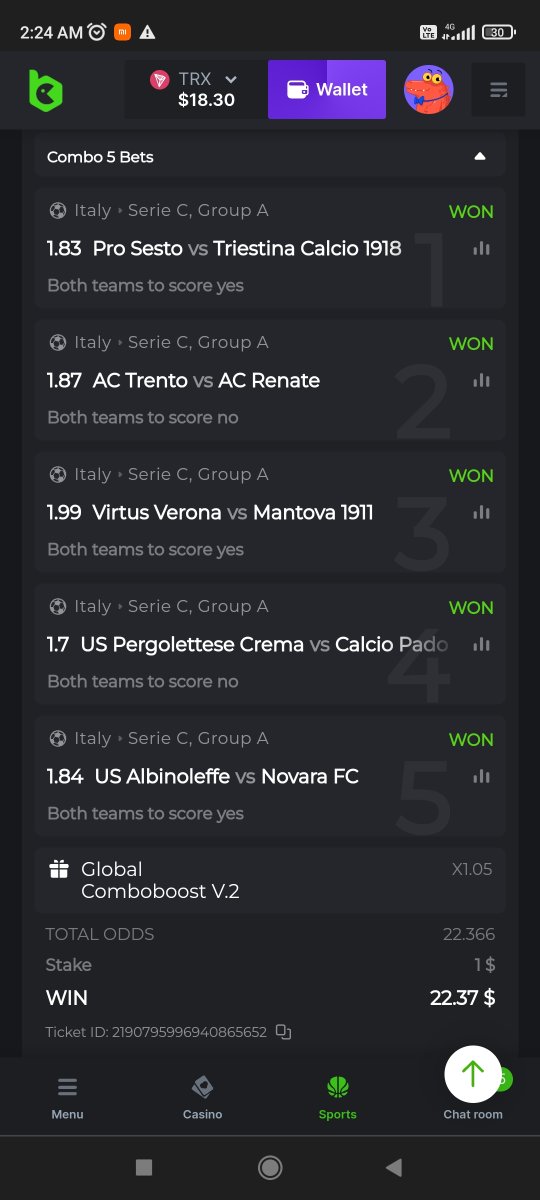The image size is (540, 1200).
Task: Select the Sports tab
Action: (337, 1097)
